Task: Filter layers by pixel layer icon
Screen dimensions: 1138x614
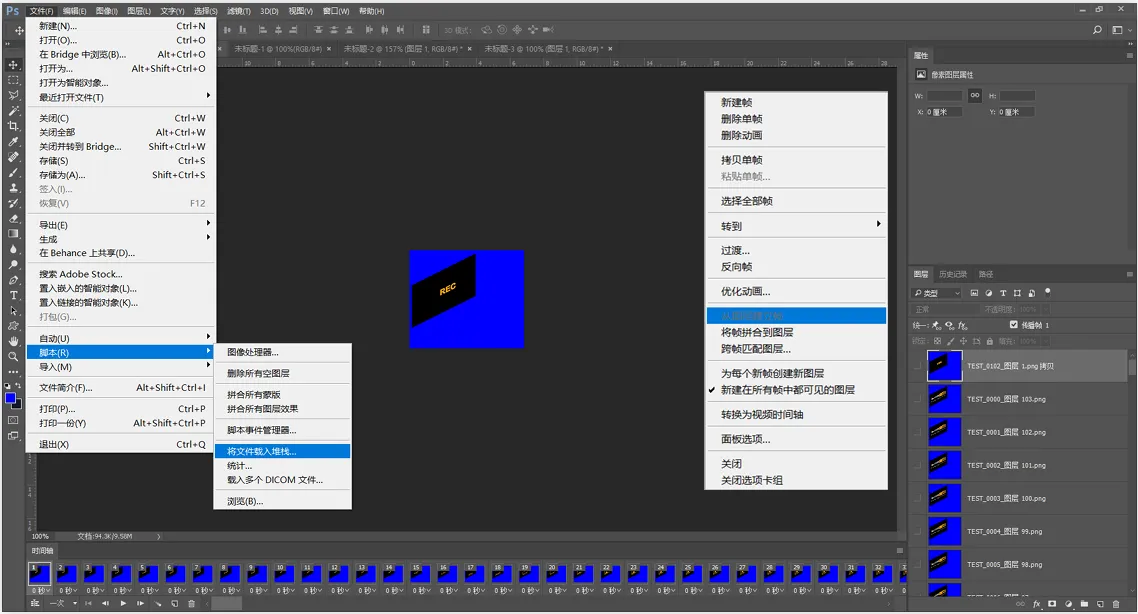Action: [x=974, y=293]
